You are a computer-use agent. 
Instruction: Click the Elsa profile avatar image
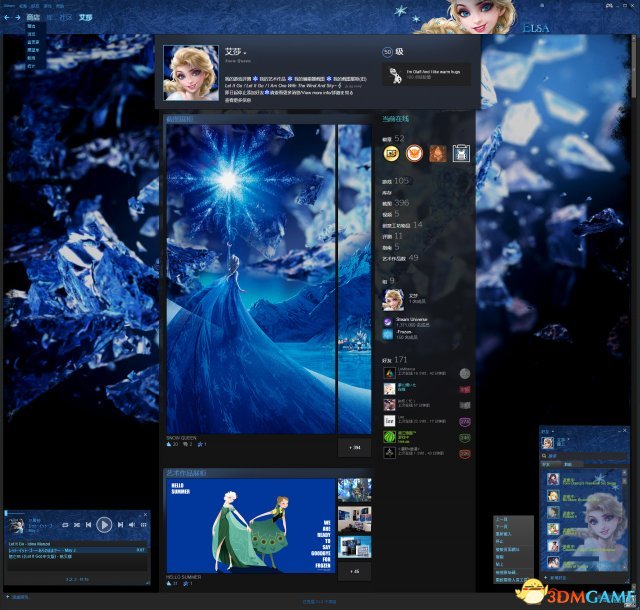(x=191, y=73)
